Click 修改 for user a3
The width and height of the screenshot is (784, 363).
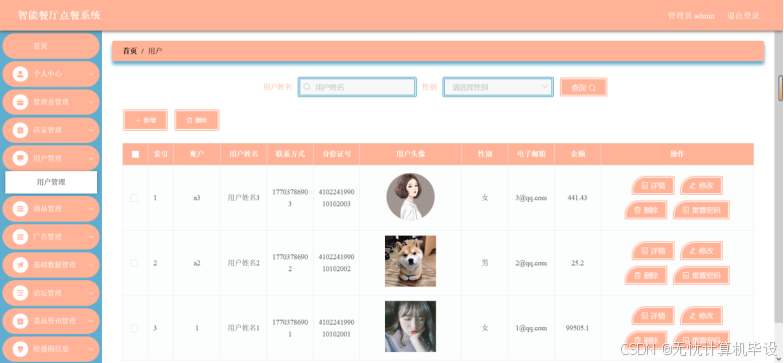click(701, 186)
